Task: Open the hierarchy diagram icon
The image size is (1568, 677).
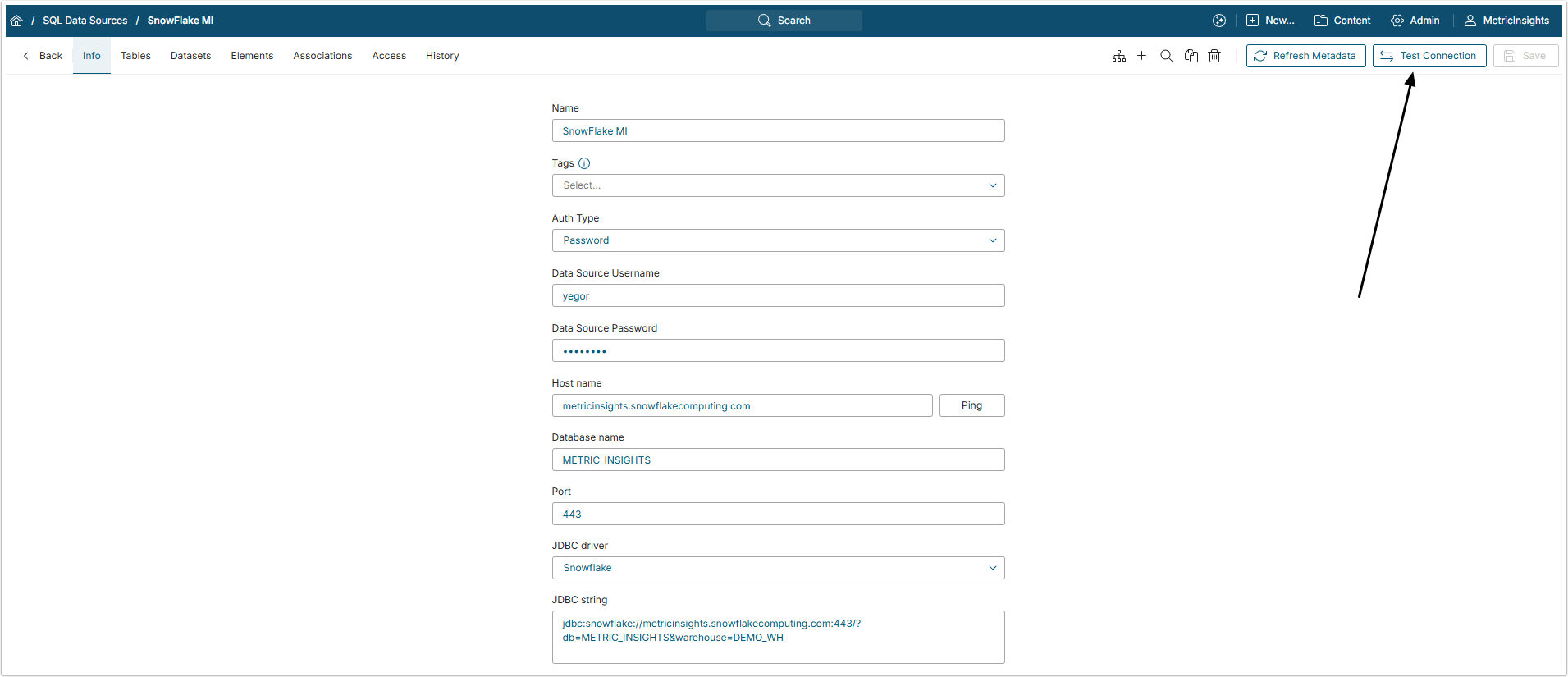Action: point(1118,56)
